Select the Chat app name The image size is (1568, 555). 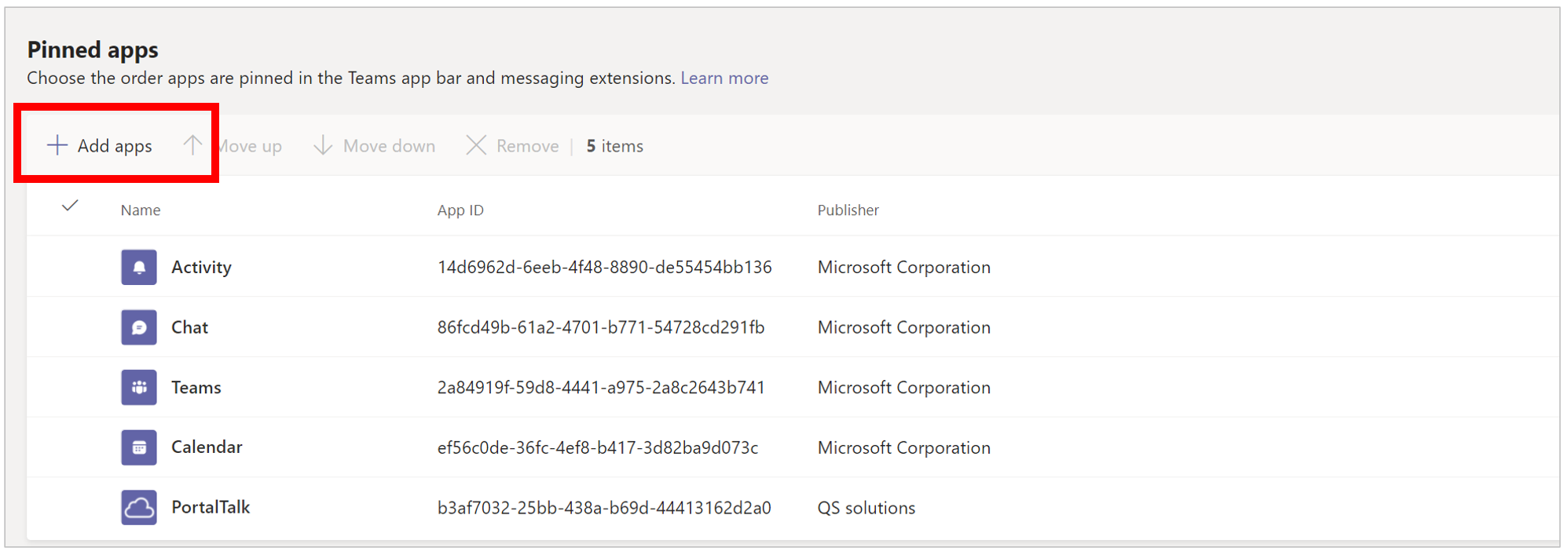click(189, 327)
